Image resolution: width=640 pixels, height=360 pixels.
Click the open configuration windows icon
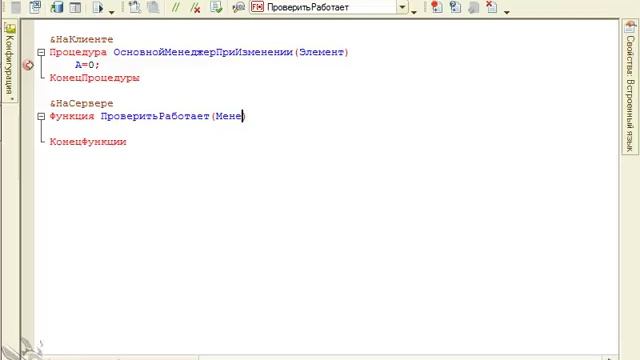35,7
